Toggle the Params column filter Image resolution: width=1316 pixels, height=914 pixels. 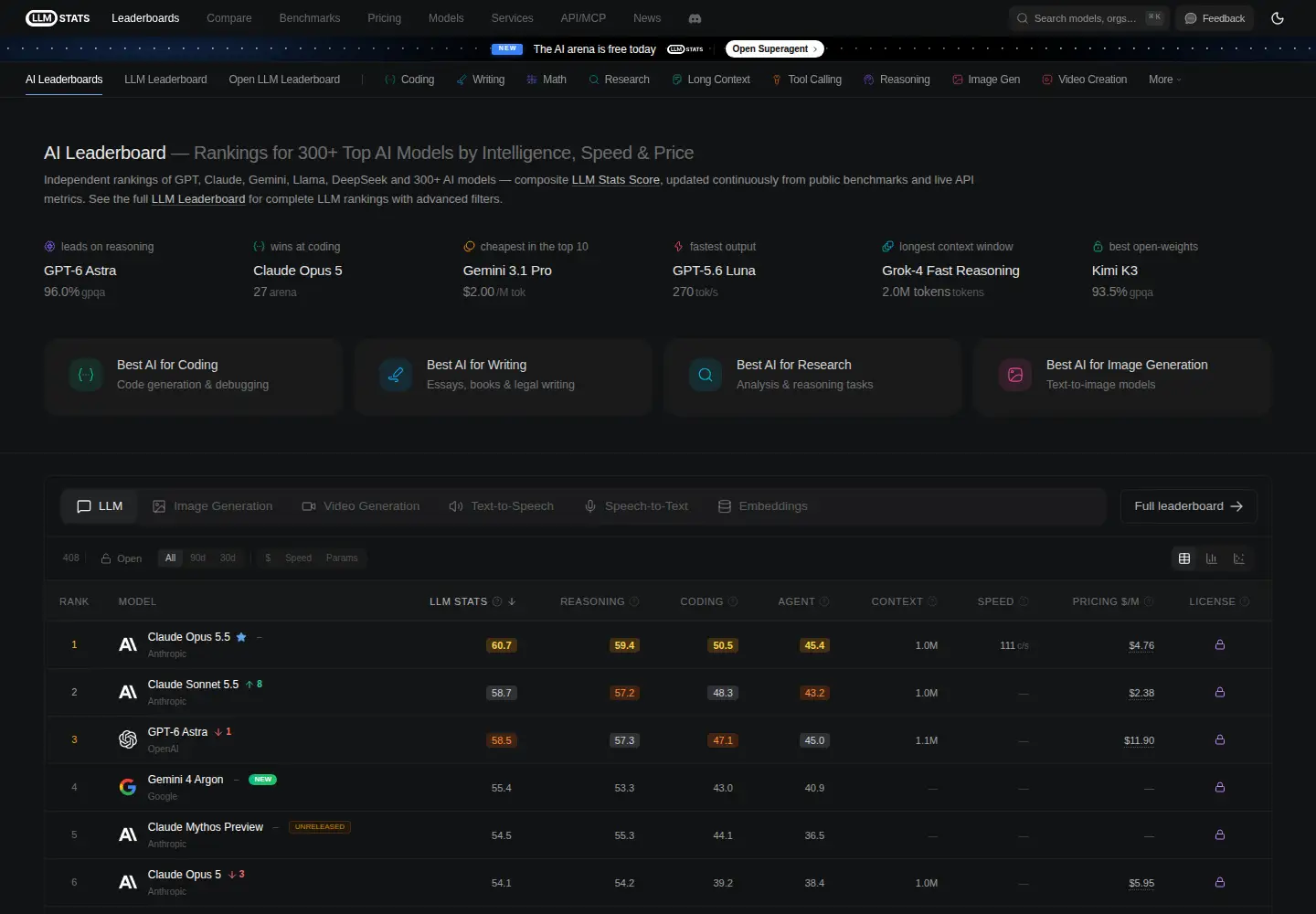(342, 558)
